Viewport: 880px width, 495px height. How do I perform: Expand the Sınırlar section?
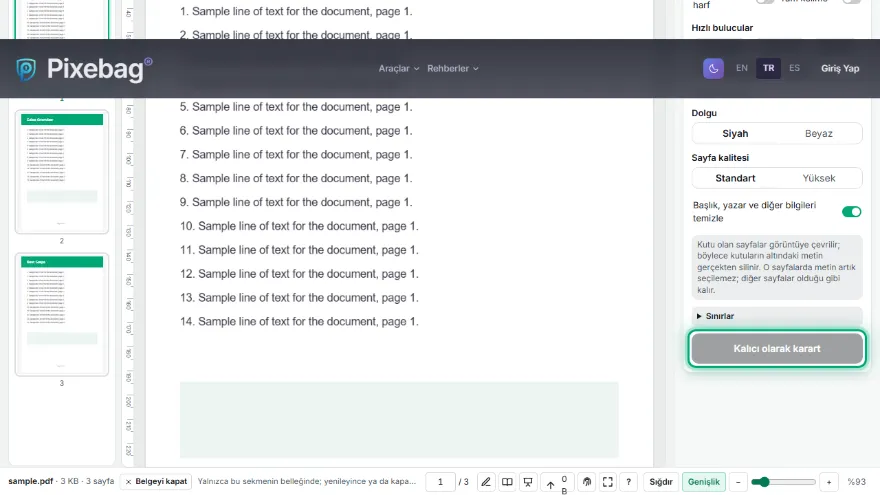[x=777, y=316]
